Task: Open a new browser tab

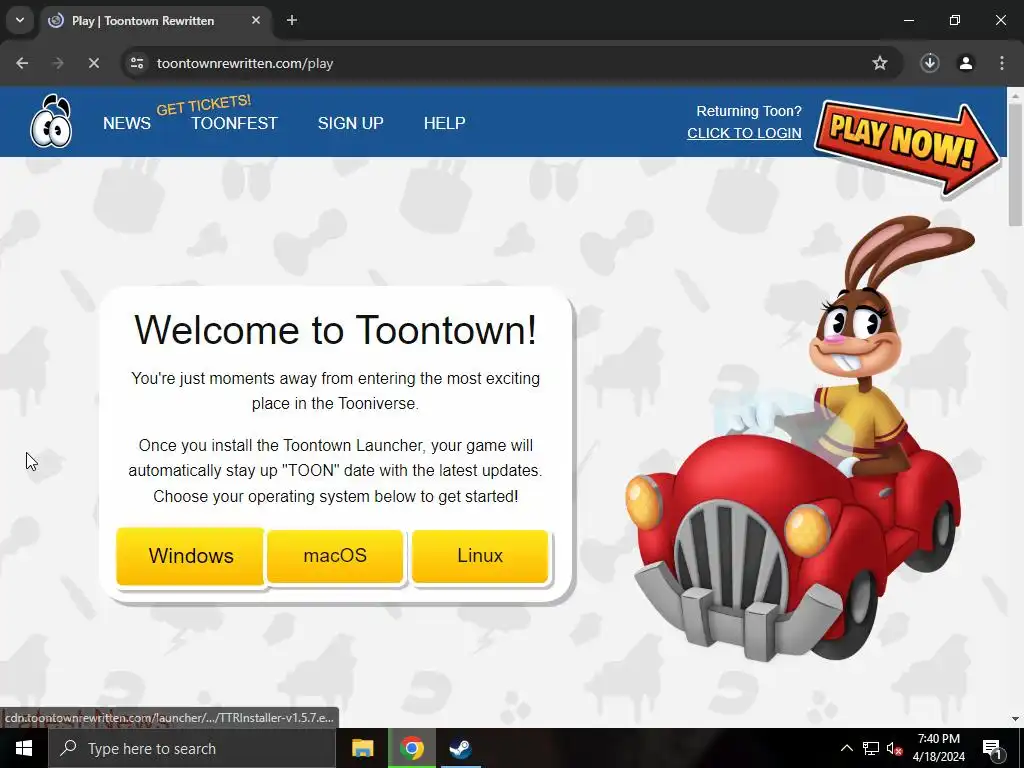Action: [x=292, y=20]
